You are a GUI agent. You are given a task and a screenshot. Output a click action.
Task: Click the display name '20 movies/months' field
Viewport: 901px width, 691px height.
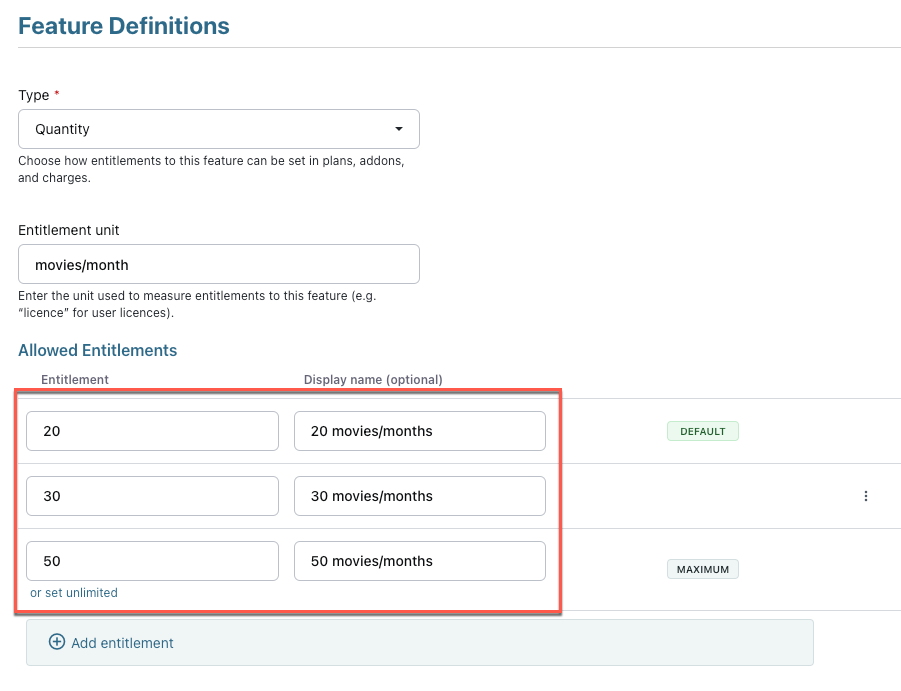(419, 431)
